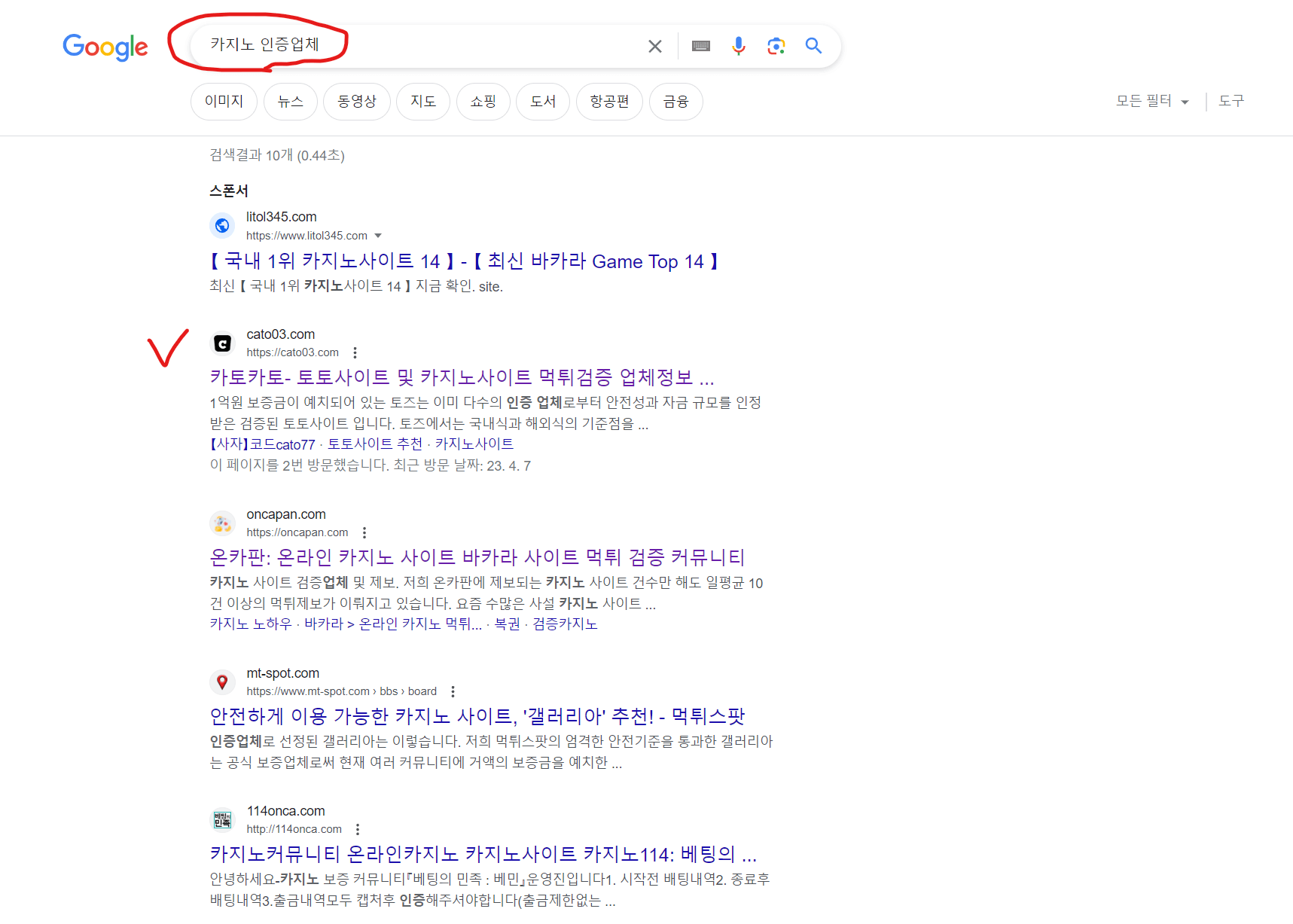The height and width of the screenshot is (924, 1293).
Task: Open the 안전하게 이용 가능한 카지노 result
Action: (x=477, y=716)
